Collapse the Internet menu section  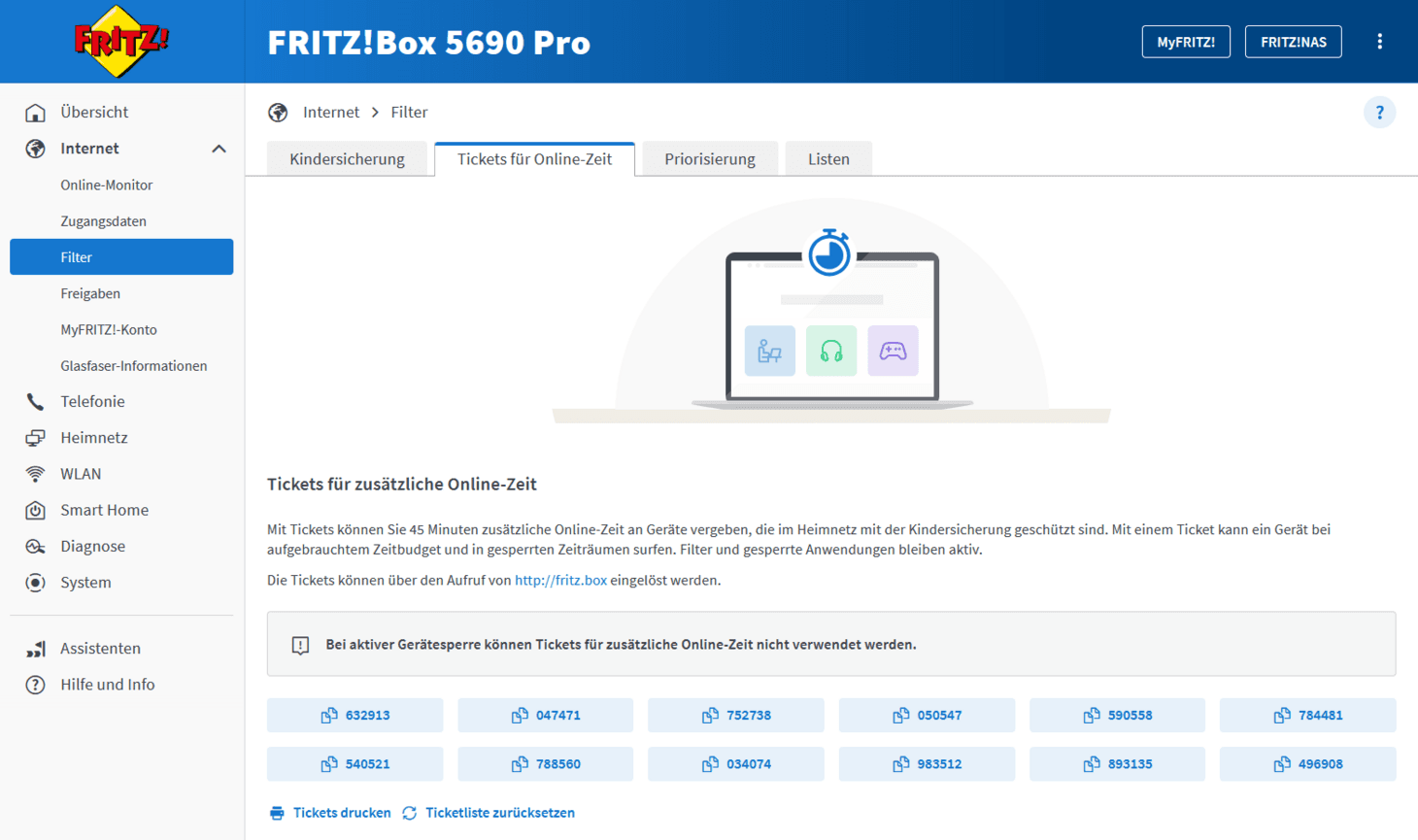[x=219, y=149]
